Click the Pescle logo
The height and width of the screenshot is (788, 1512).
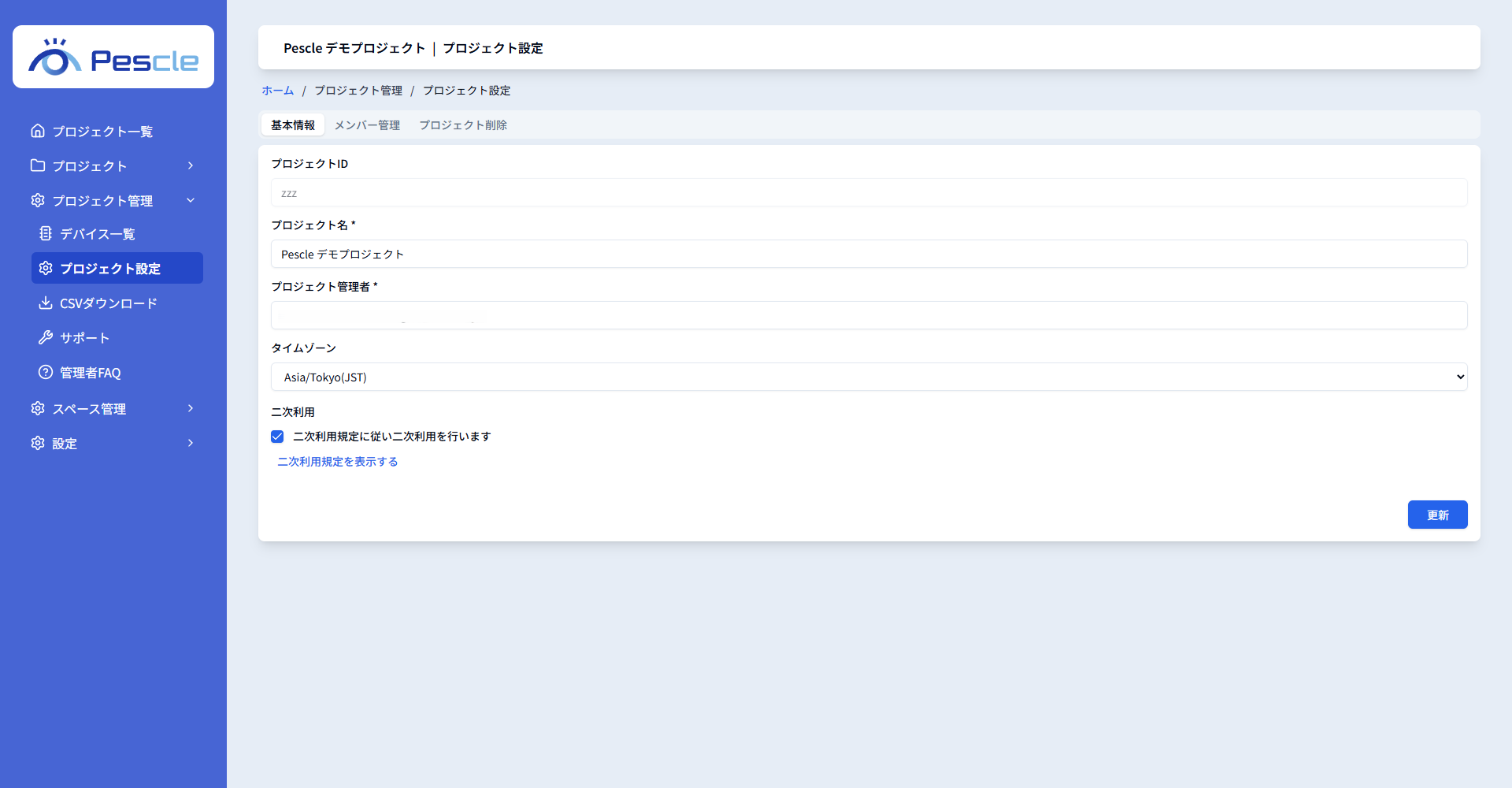pyautogui.click(x=113, y=57)
